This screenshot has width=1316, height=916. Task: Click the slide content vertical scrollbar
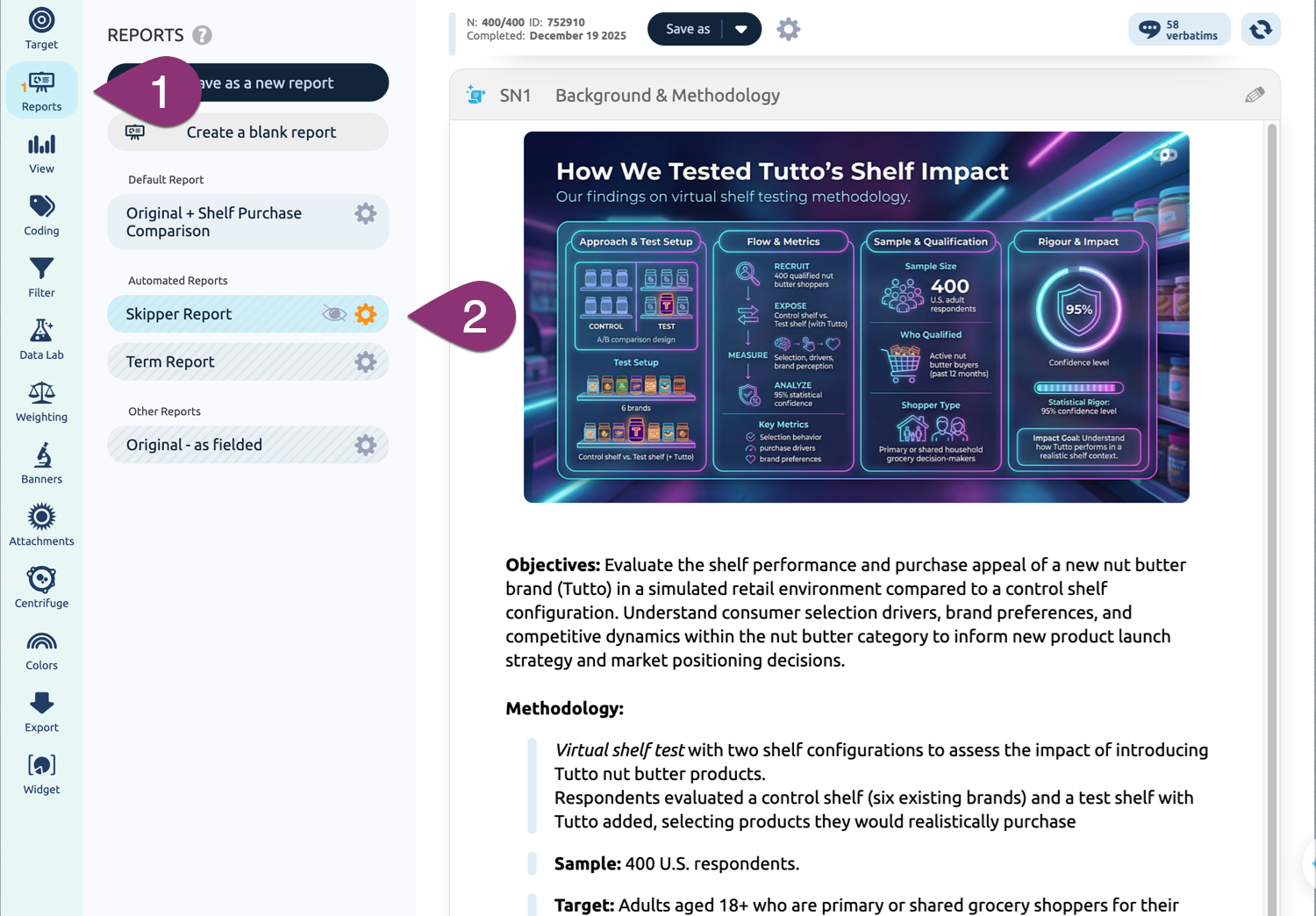pyautogui.click(x=1272, y=518)
